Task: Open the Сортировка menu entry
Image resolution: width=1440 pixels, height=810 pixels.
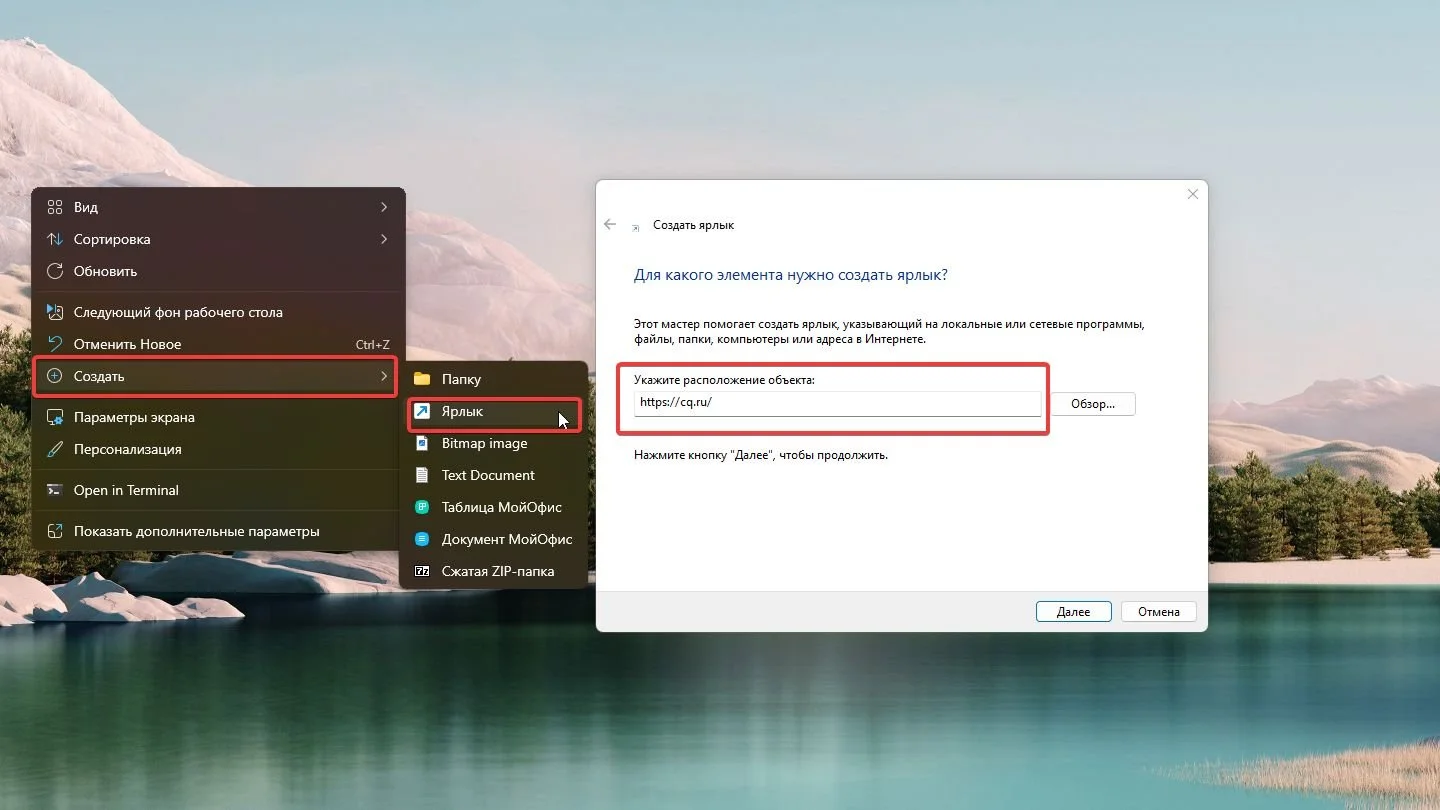Action: point(218,239)
